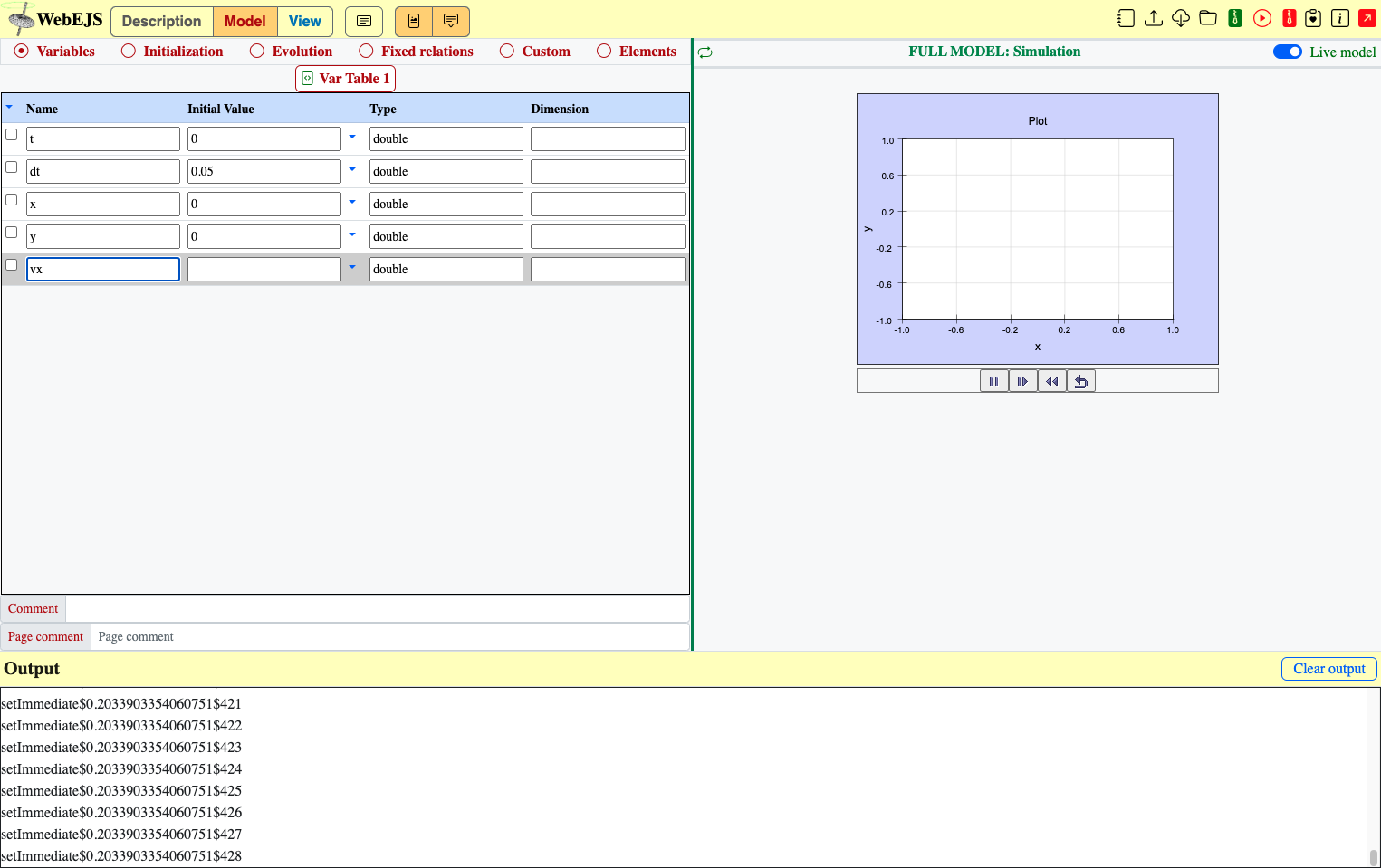Click the notebook icon in top toolbar

1126,18
